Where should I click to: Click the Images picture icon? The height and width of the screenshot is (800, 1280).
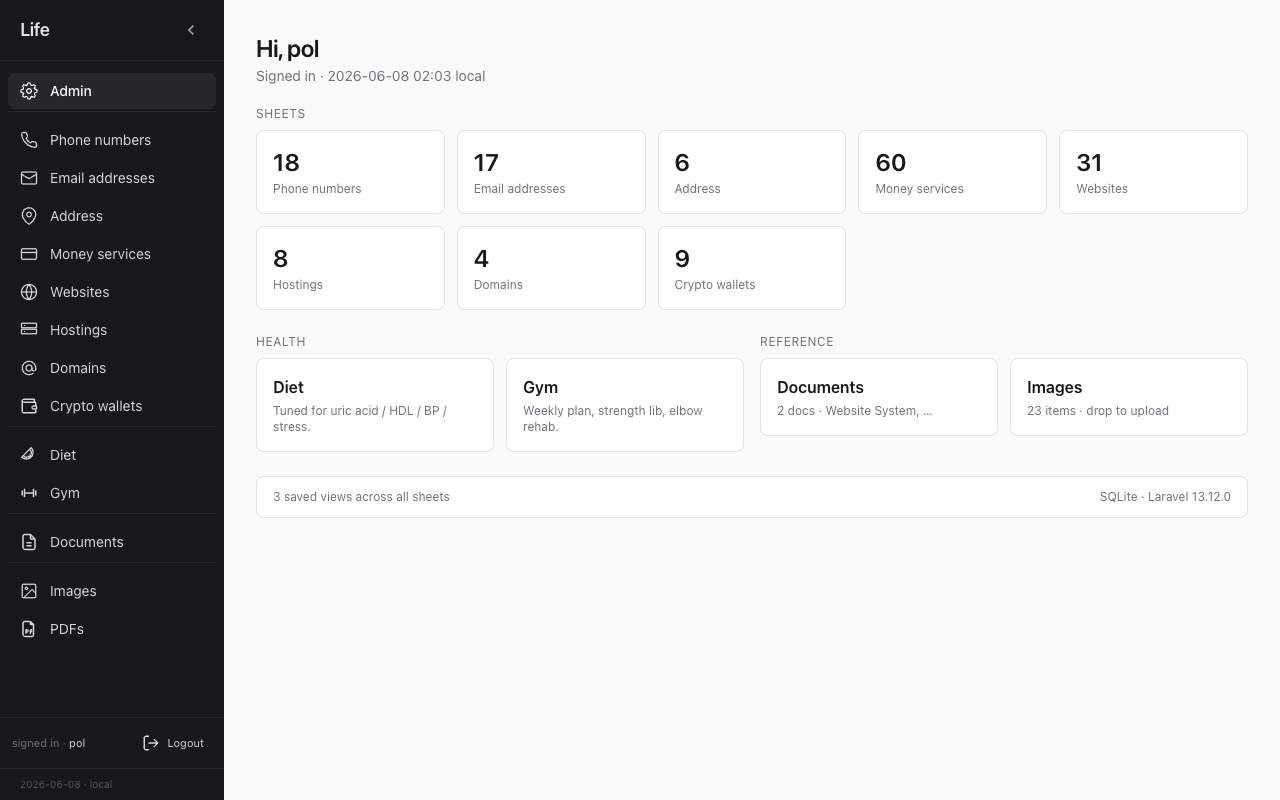click(x=29, y=591)
